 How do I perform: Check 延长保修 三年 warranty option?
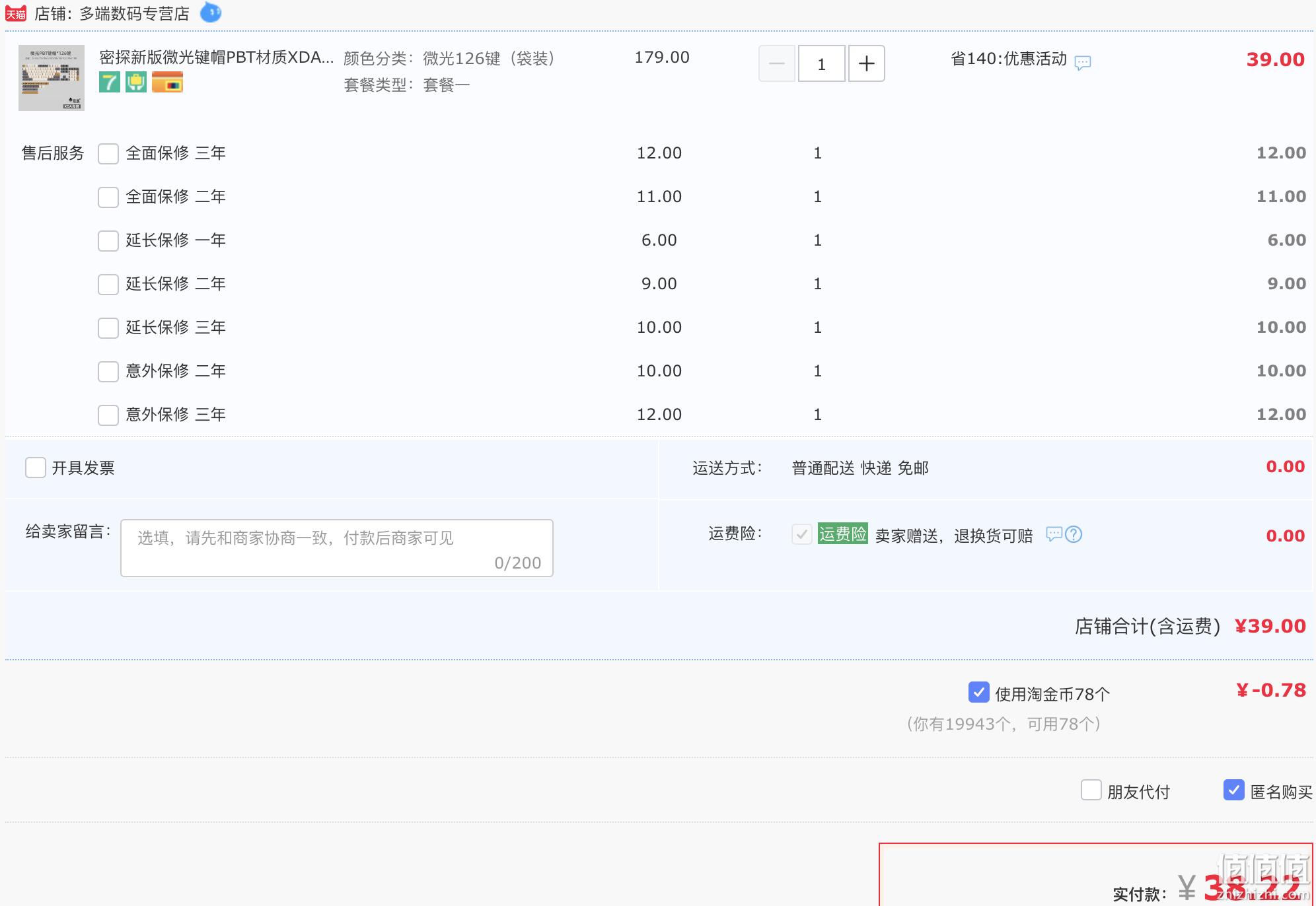[x=108, y=328]
